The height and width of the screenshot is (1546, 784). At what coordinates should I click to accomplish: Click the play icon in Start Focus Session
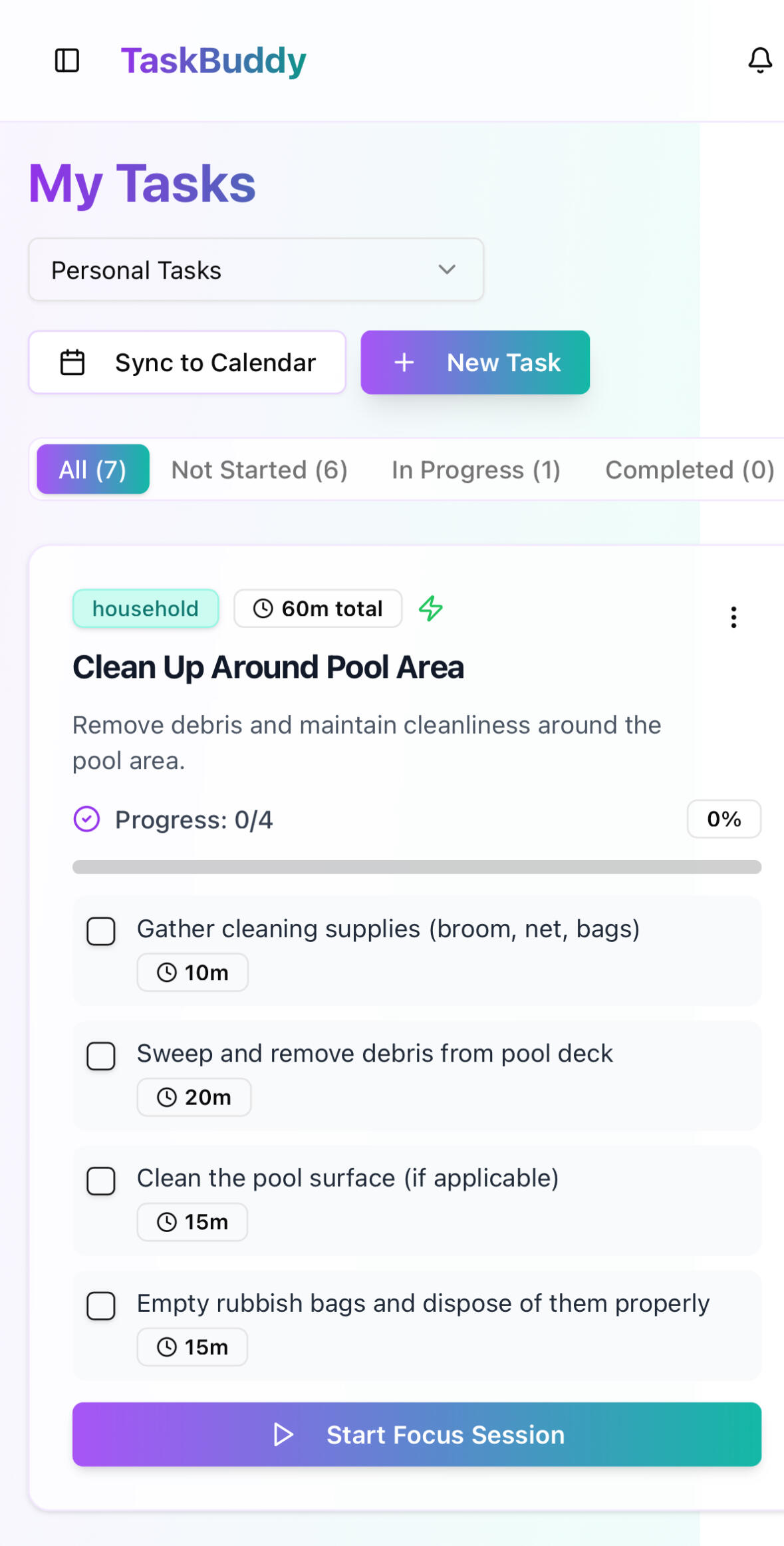coord(283,1435)
